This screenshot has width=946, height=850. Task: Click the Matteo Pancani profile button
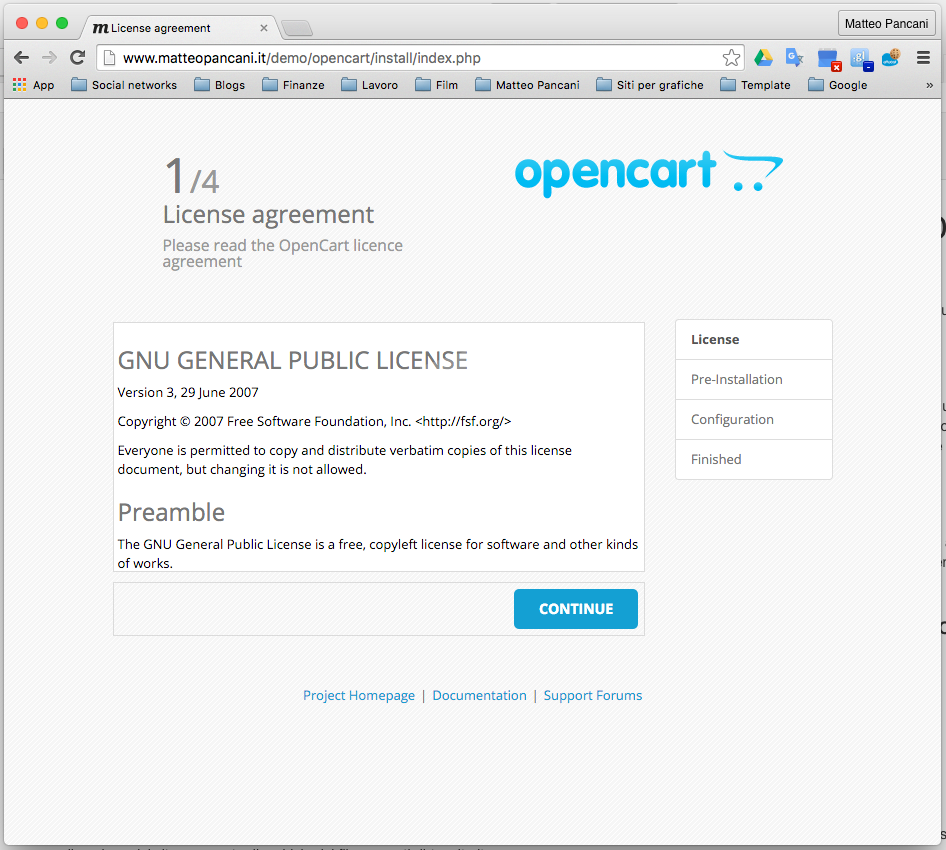886,24
